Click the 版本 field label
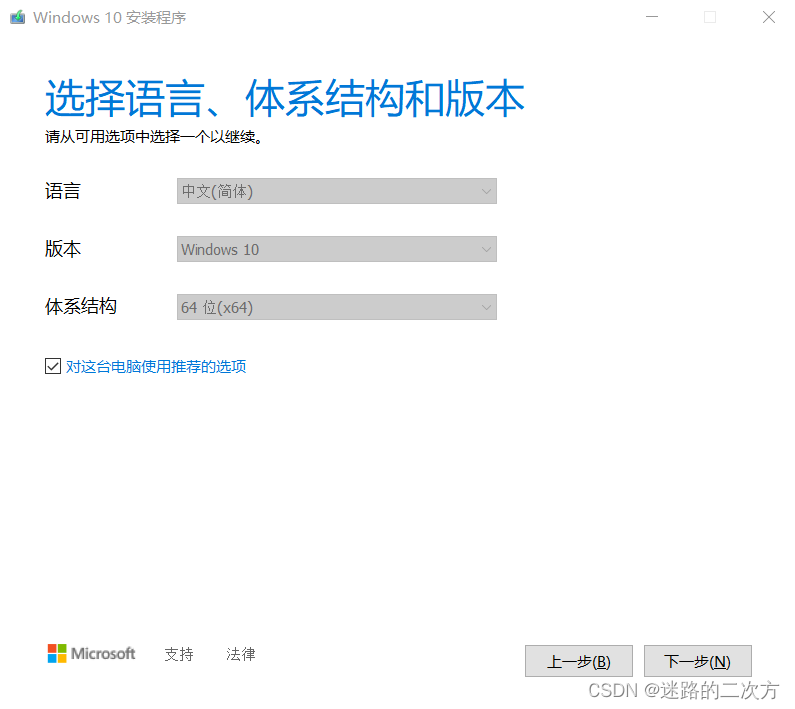The height and width of the screenshot is (709, 795). tap(63, 249)
